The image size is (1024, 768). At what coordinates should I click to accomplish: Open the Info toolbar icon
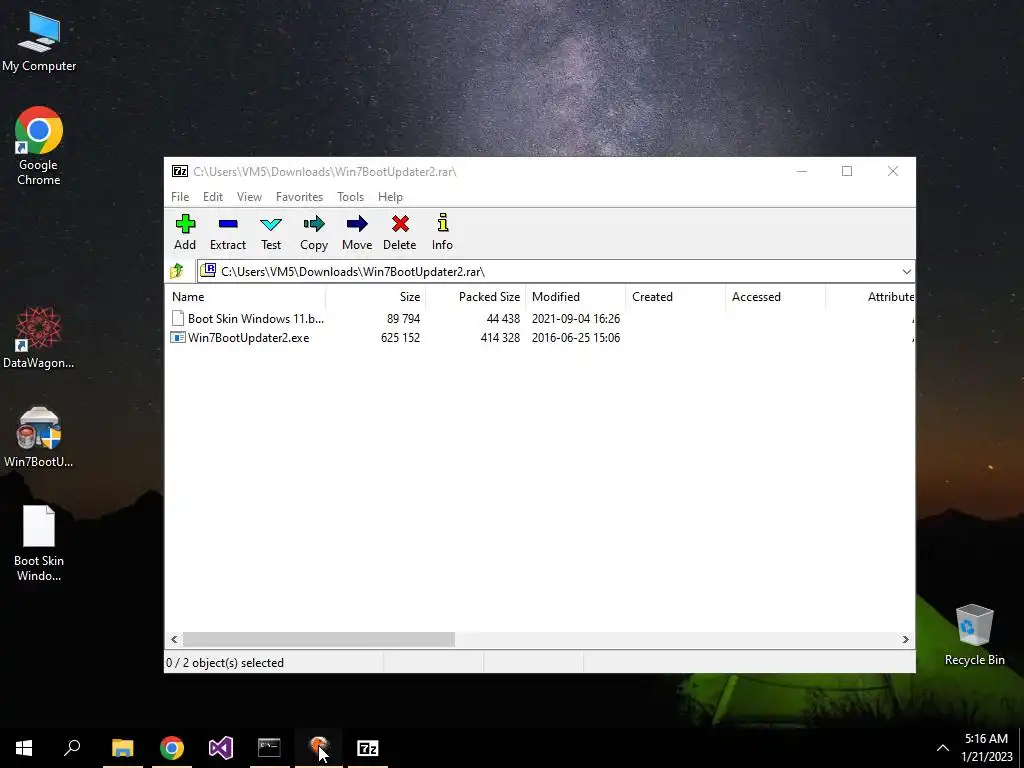(x=442, y=232)
